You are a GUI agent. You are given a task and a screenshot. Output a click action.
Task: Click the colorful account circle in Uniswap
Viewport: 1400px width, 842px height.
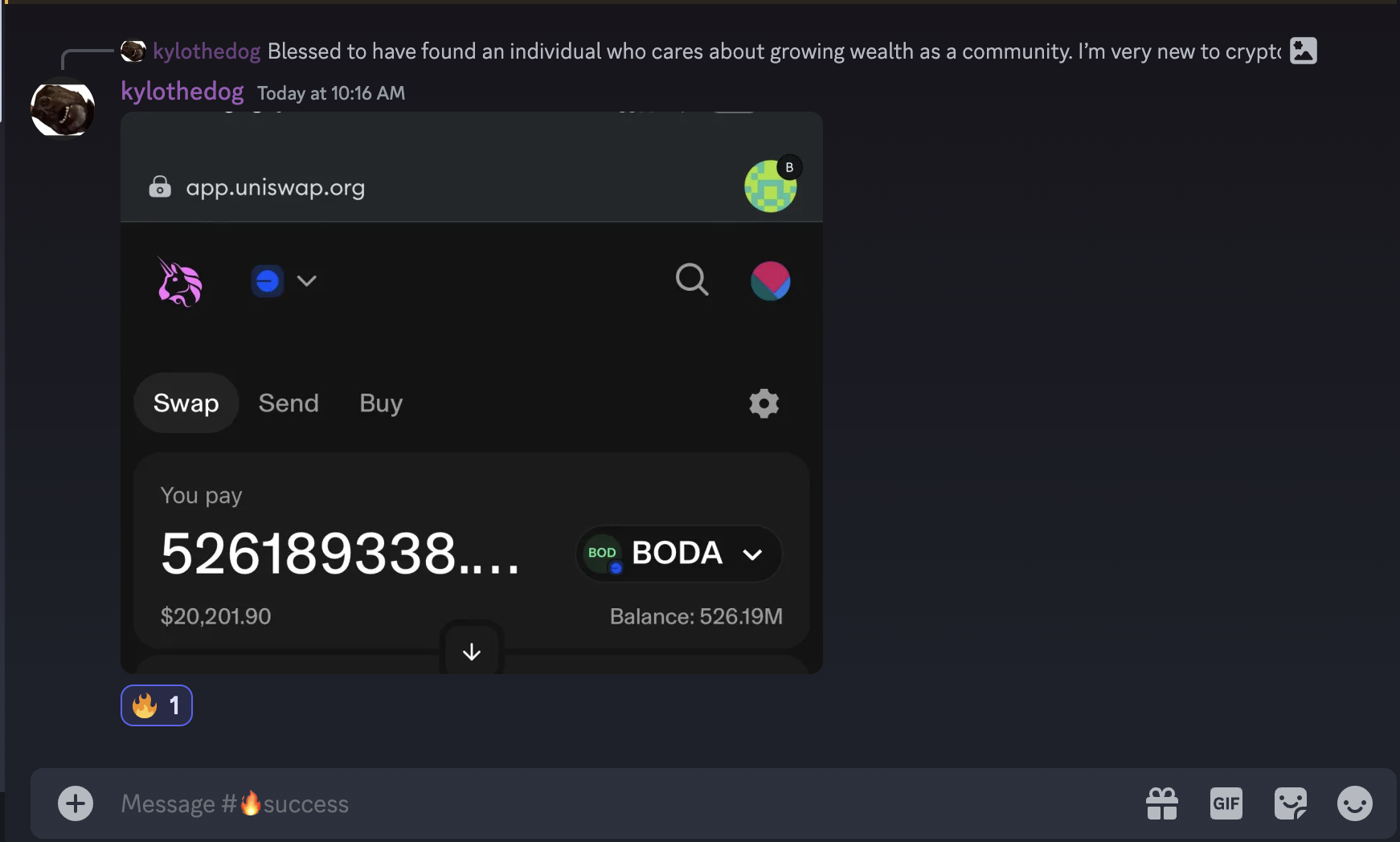point(771,281)
